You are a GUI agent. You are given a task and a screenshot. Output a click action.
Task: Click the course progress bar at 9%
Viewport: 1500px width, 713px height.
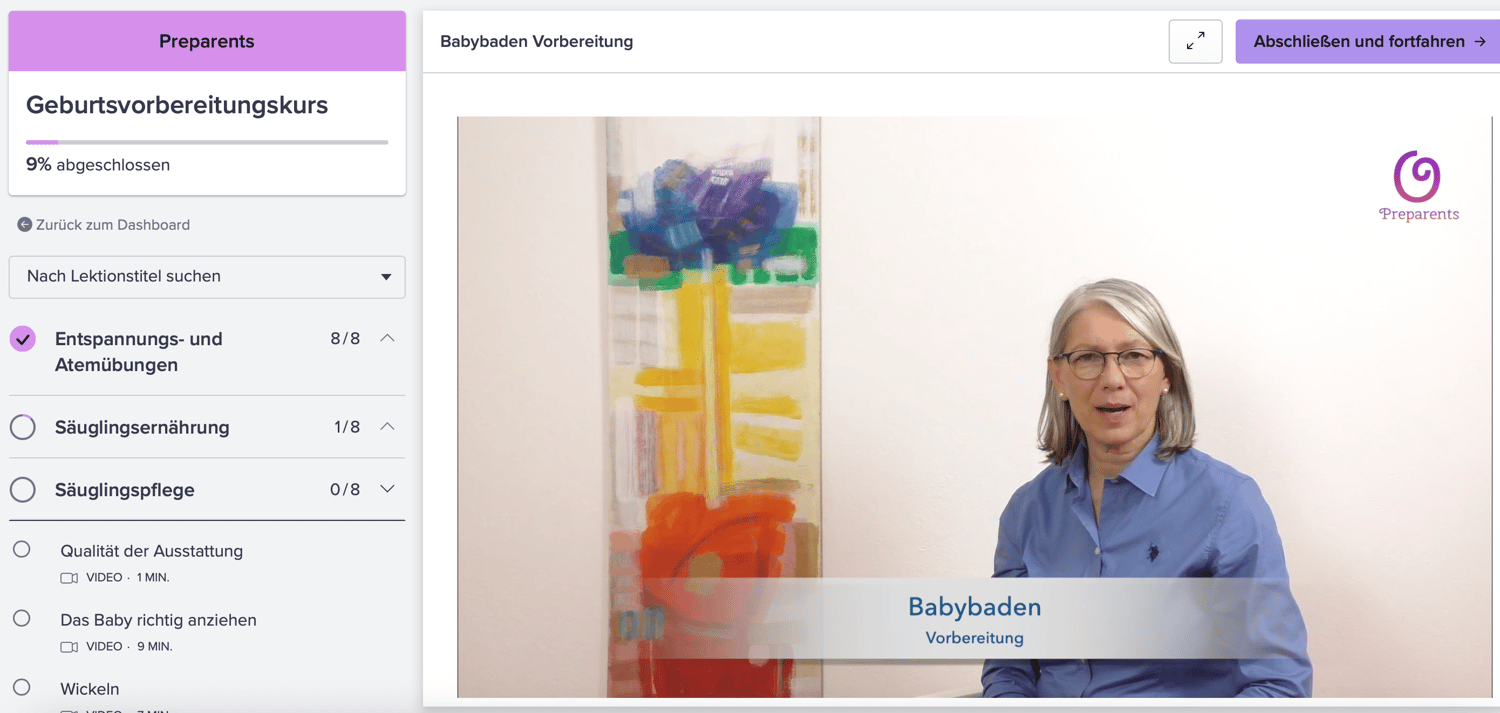point(207,142)
